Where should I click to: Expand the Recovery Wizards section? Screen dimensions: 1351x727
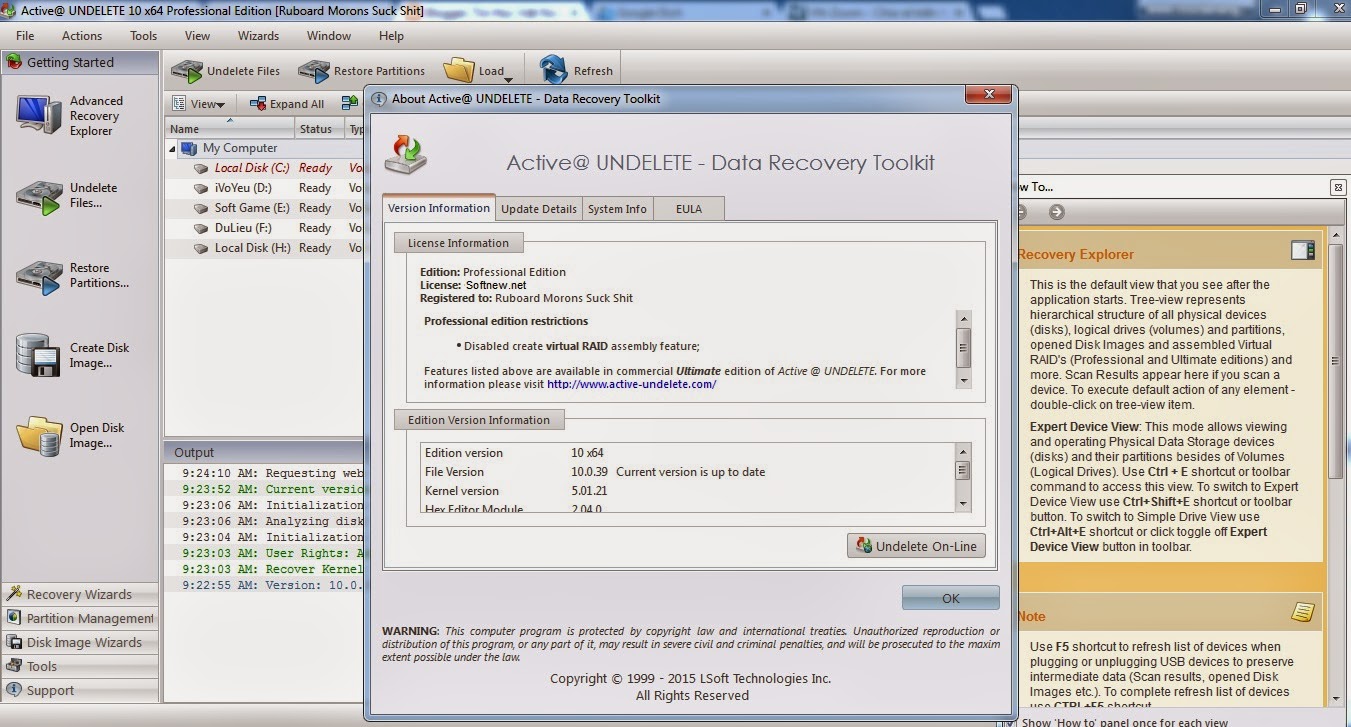[80, 594]
